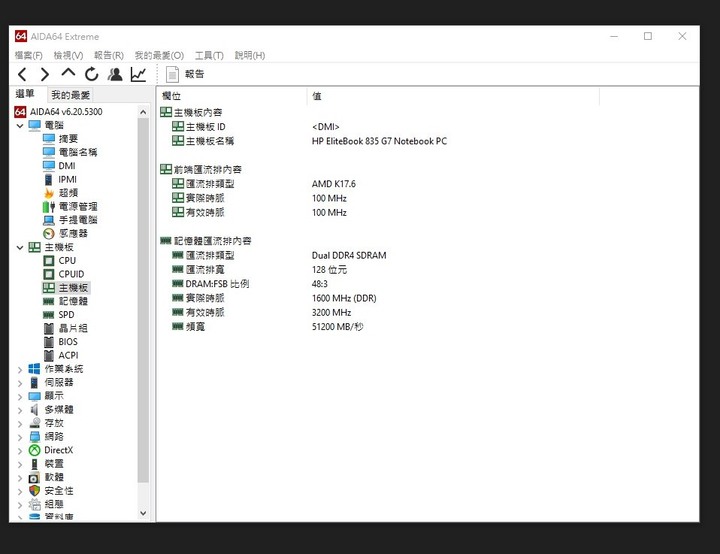The image size is (720, 554).
Task: Open the user silhouette toolbar icon
Action: click(115, 74)
